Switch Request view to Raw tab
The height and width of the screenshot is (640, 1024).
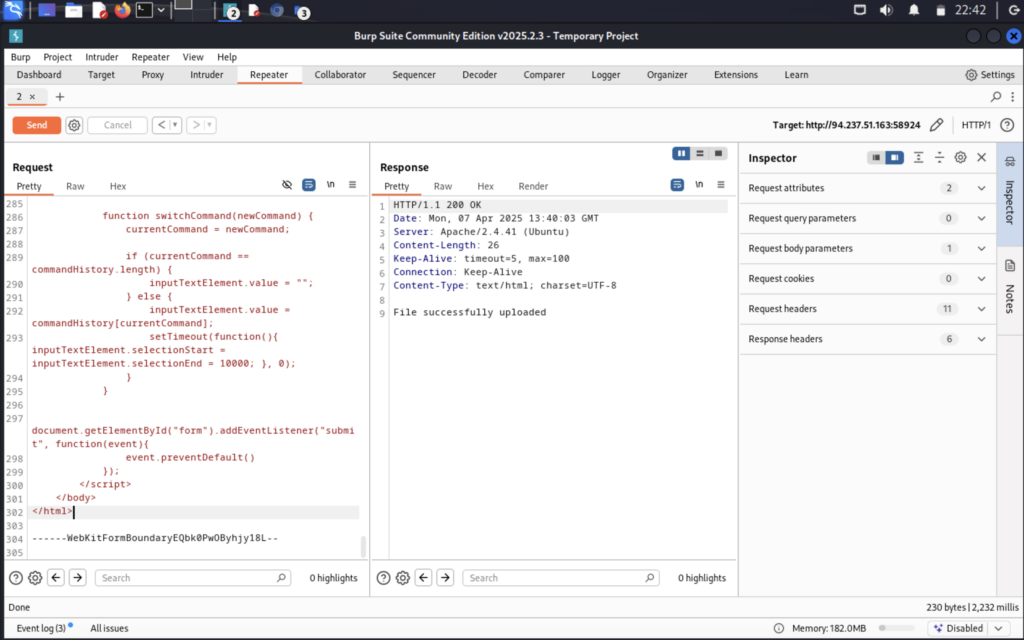75,186
